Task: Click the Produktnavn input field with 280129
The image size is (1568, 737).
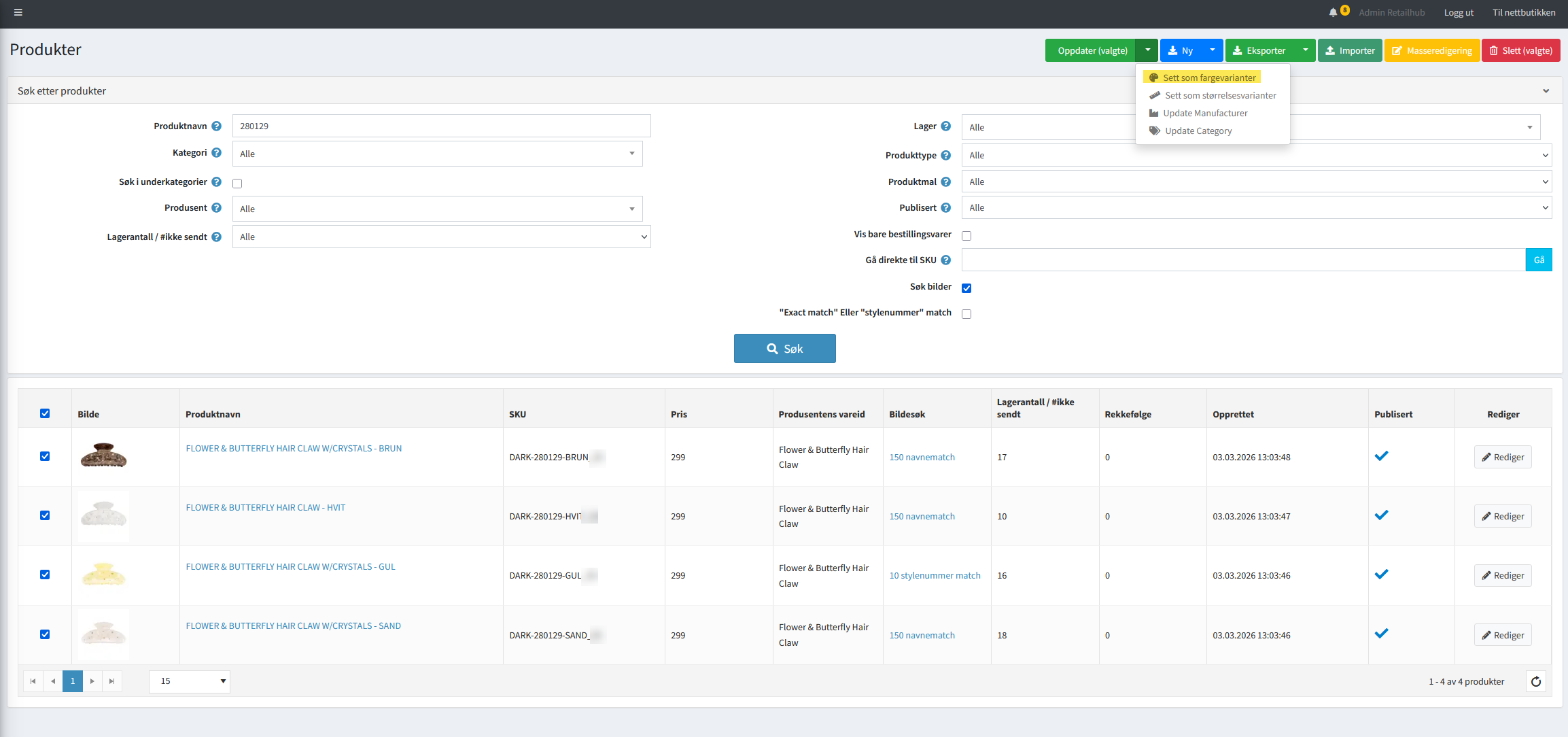Action: point(441,126)
